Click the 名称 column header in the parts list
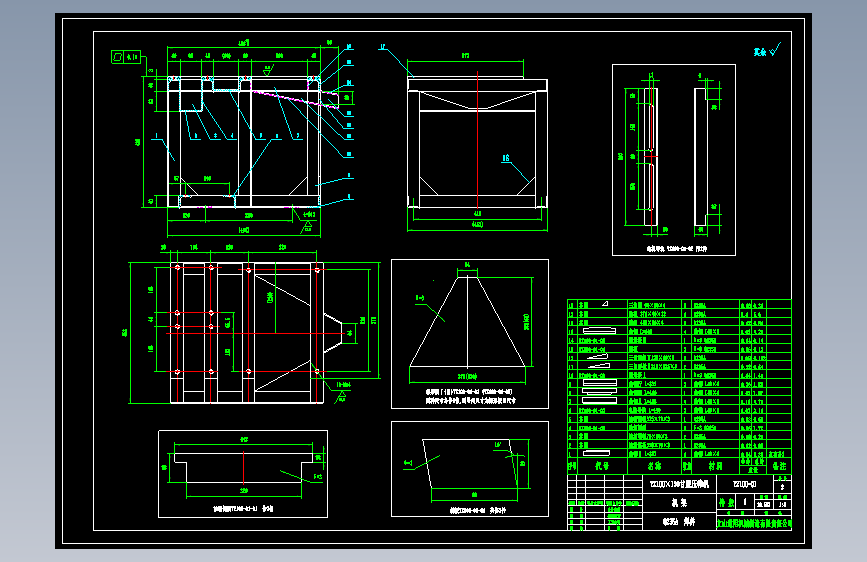 (x=655, y=466)
